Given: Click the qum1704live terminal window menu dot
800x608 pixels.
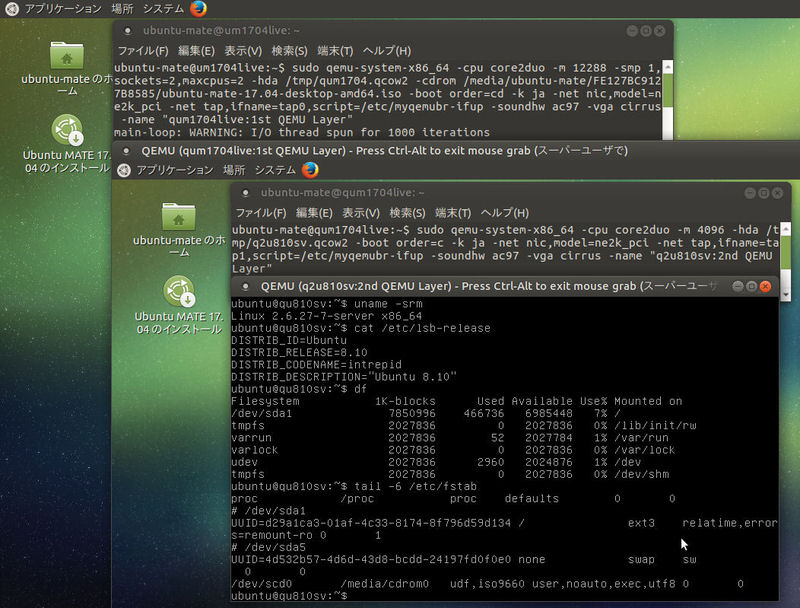Looking at the screenshot, I should 245,193.
